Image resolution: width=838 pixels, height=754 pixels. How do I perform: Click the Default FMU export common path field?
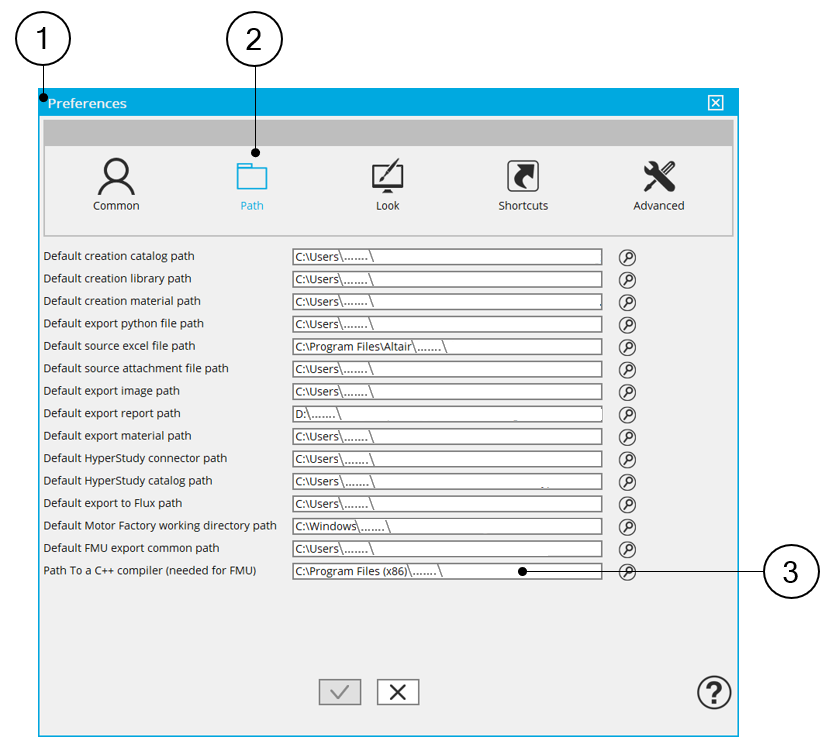point(447,549)
